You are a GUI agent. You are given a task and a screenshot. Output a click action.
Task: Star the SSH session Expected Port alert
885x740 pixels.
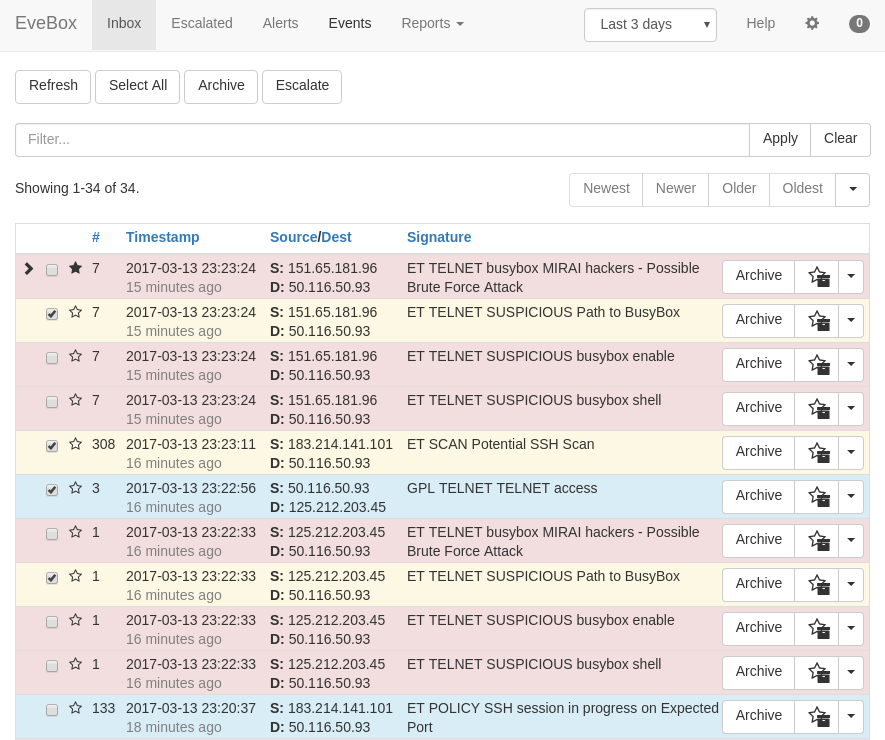(75, 709)
